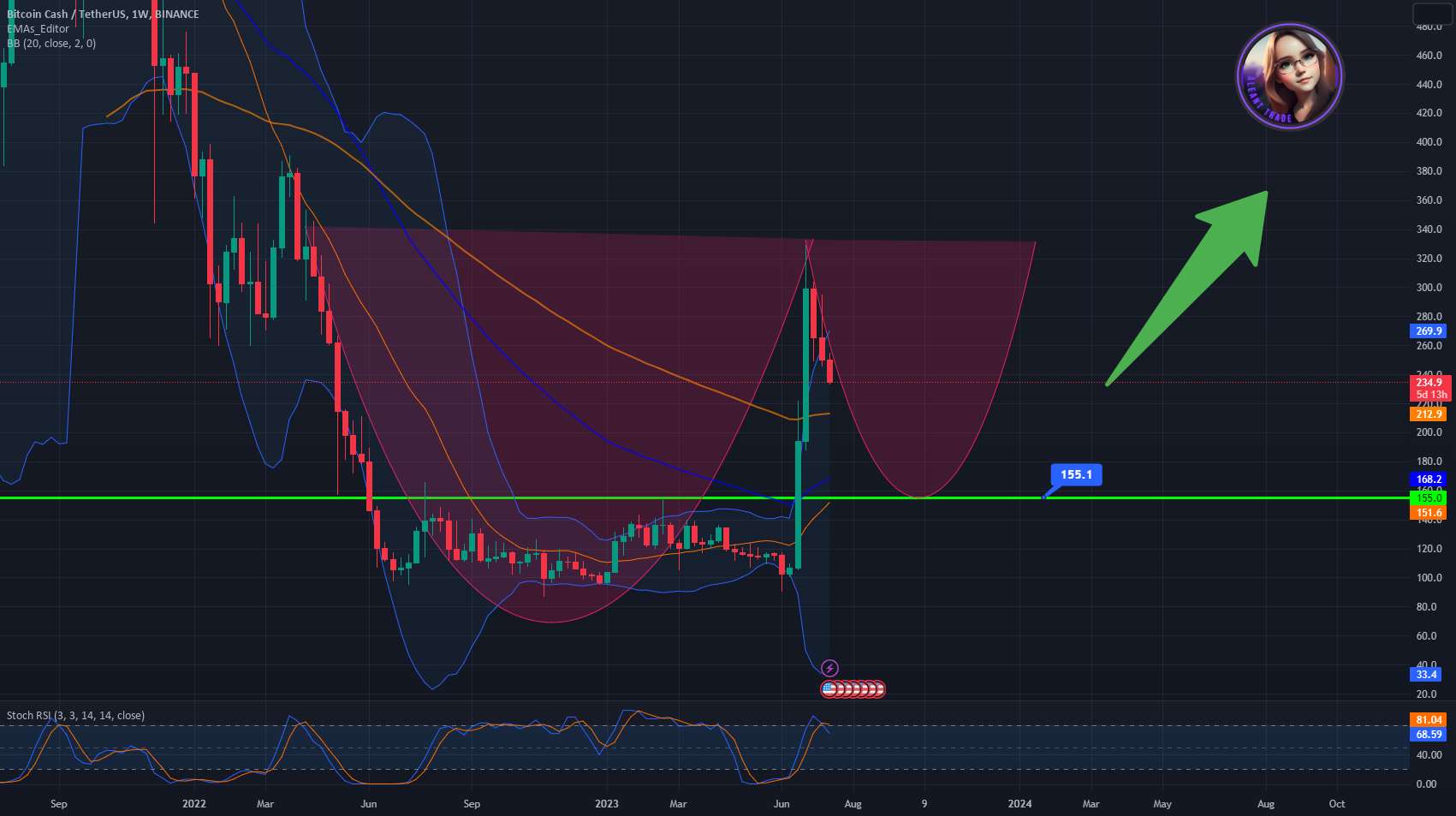Open the Stoch RSI indicator label
Image resolution: width=1456 pixels, height=816 pixels.
[75, 715]
